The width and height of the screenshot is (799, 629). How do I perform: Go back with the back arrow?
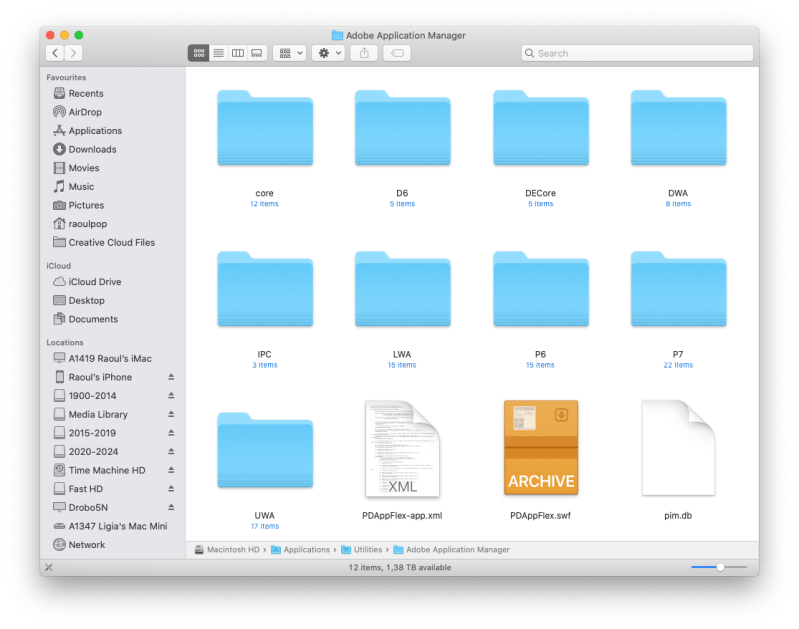tap(54, 53)
